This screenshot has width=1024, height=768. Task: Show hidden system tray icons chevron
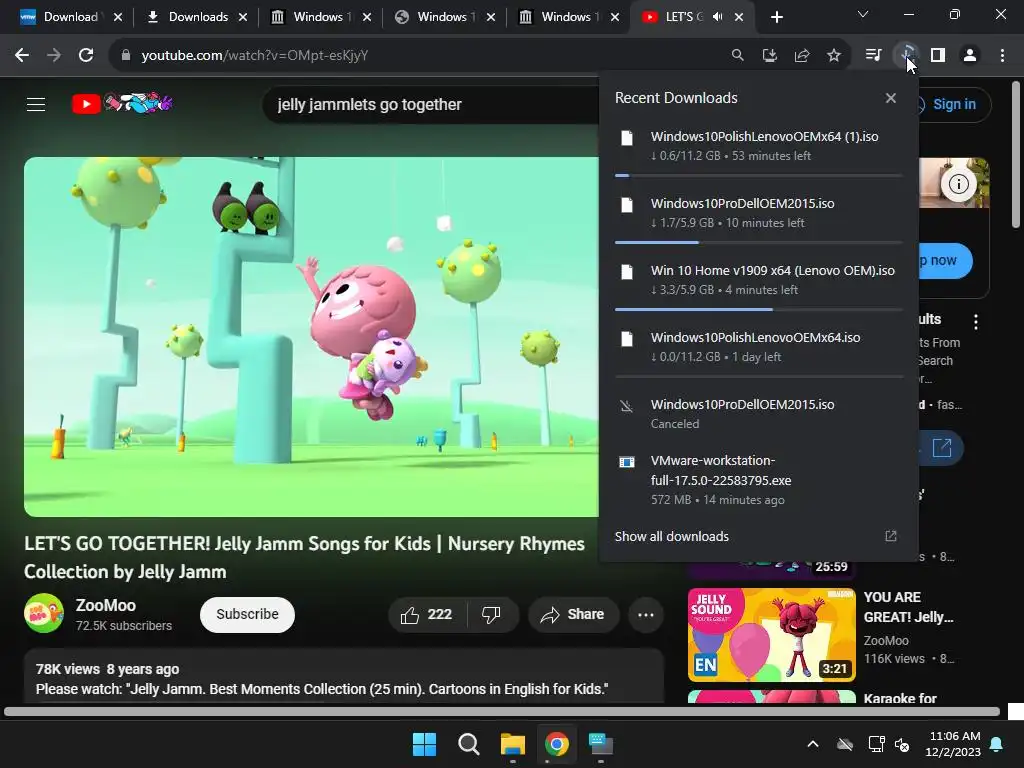click(812, 744)
